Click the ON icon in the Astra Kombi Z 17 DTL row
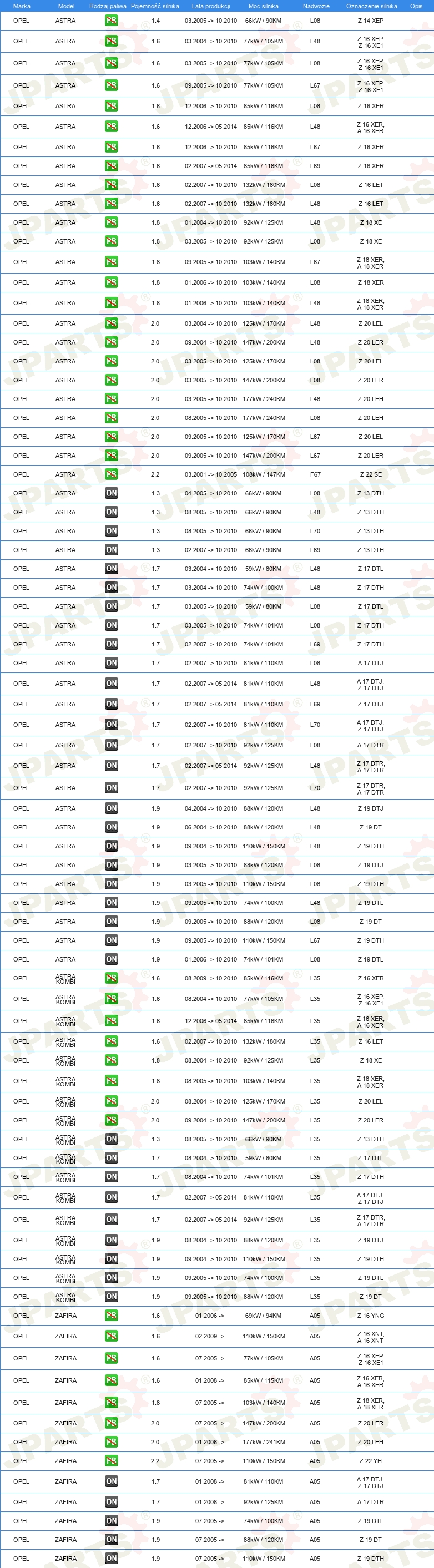 click(x=112, y=1158)
